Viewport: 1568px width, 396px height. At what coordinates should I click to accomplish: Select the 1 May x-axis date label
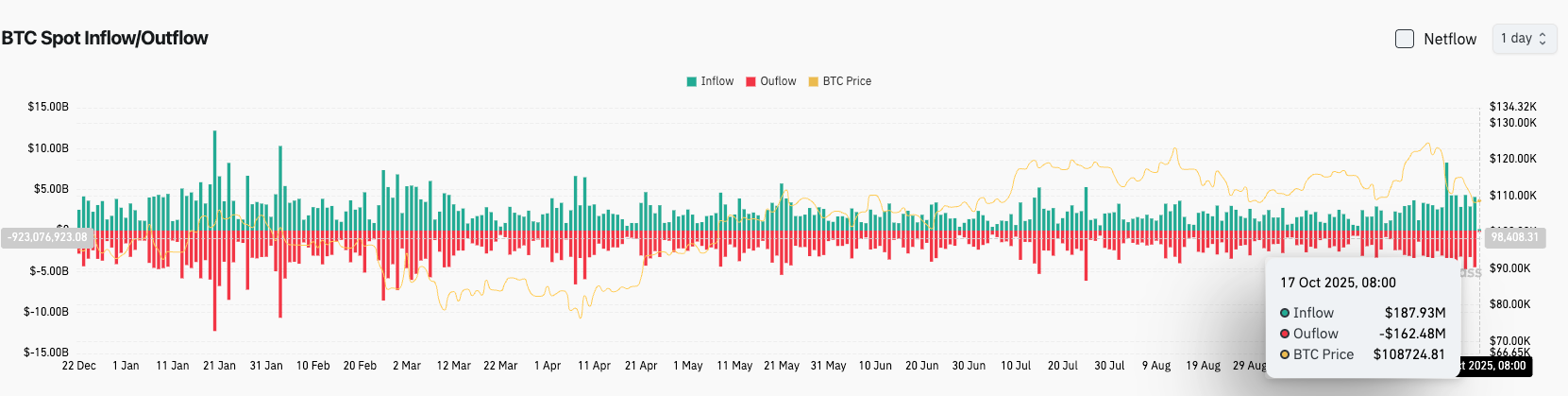[x=687, y=366]
